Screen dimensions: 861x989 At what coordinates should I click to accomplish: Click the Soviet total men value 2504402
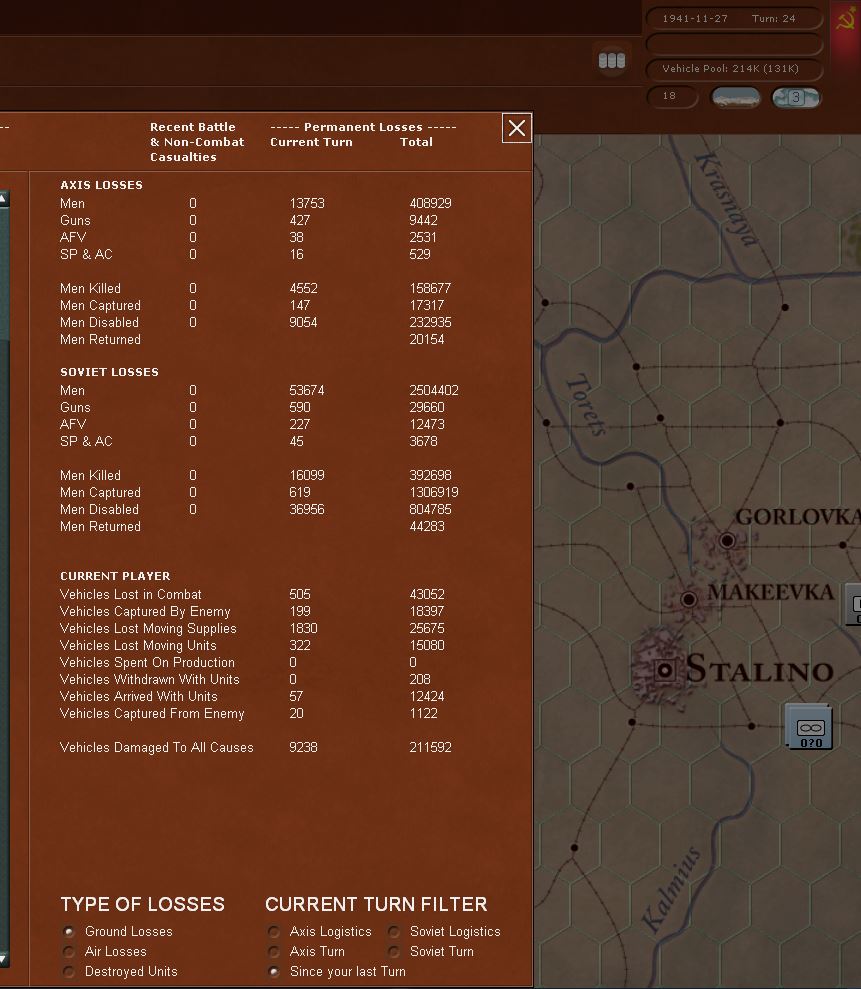click(x=434, y=391)
